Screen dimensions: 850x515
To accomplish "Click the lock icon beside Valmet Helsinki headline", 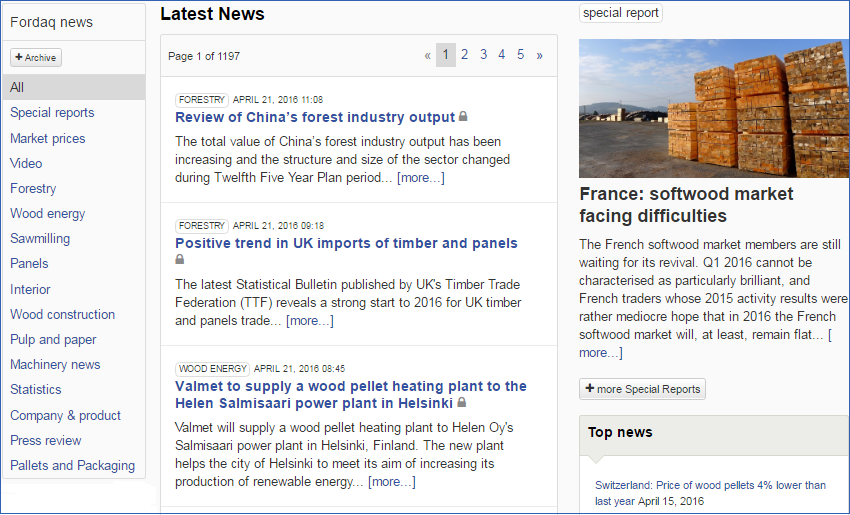I will click(461, 402).
